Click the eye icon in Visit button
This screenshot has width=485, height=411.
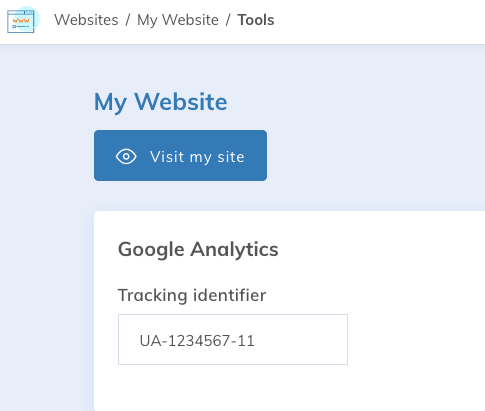click(126, 156)
